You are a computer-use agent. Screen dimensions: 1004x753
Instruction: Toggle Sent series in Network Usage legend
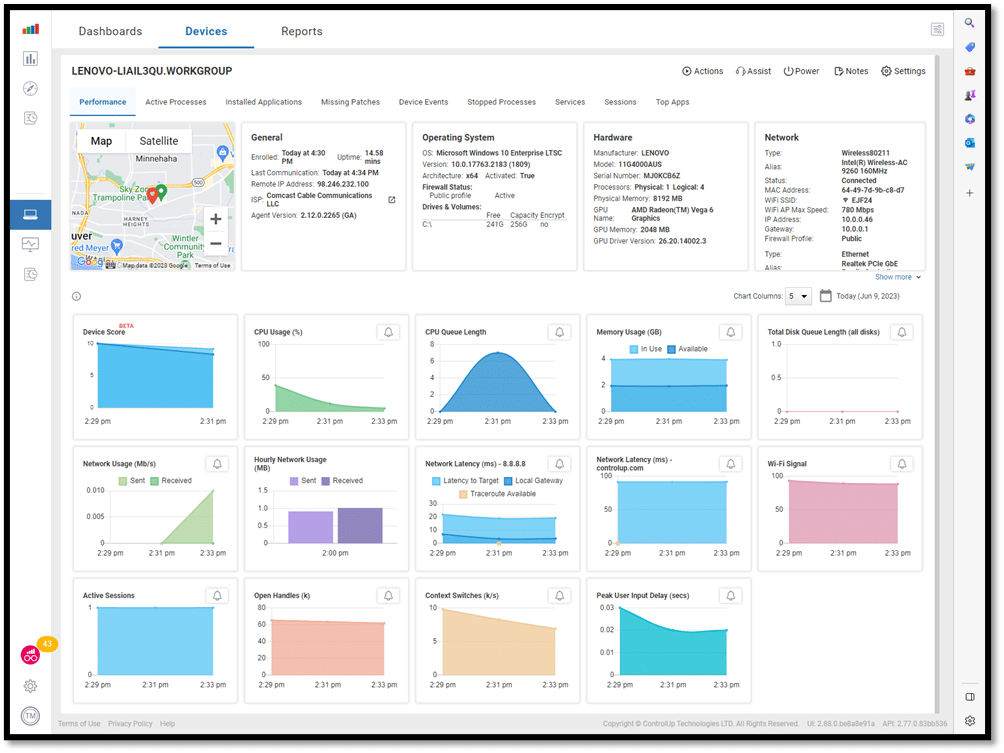click(x=132, y=481)
